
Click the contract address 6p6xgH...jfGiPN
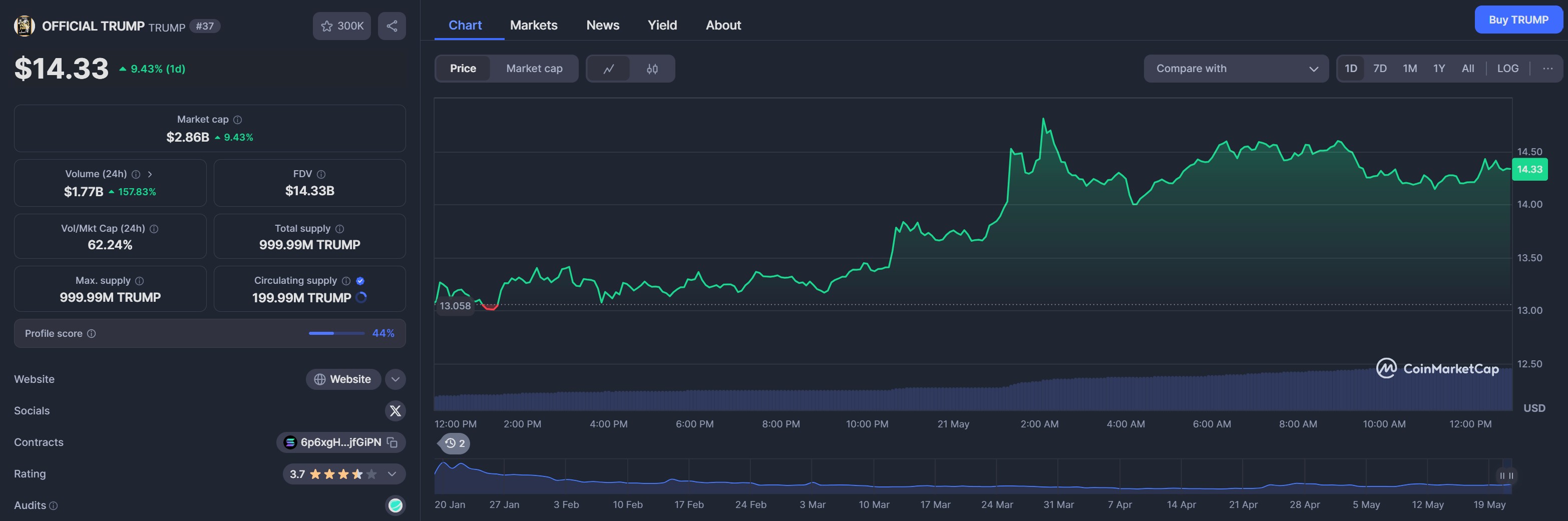[x=341, y=442]
